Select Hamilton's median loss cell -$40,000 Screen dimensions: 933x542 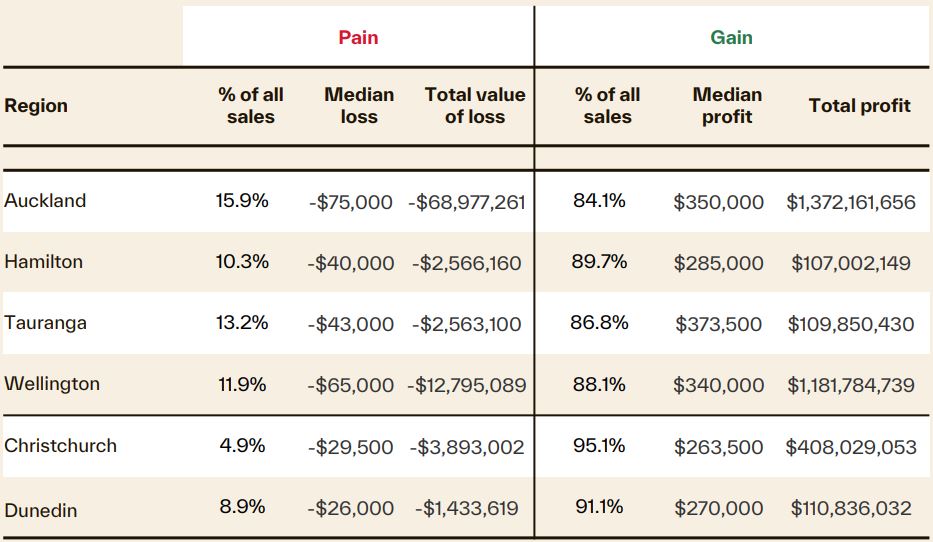pos(351,264)
